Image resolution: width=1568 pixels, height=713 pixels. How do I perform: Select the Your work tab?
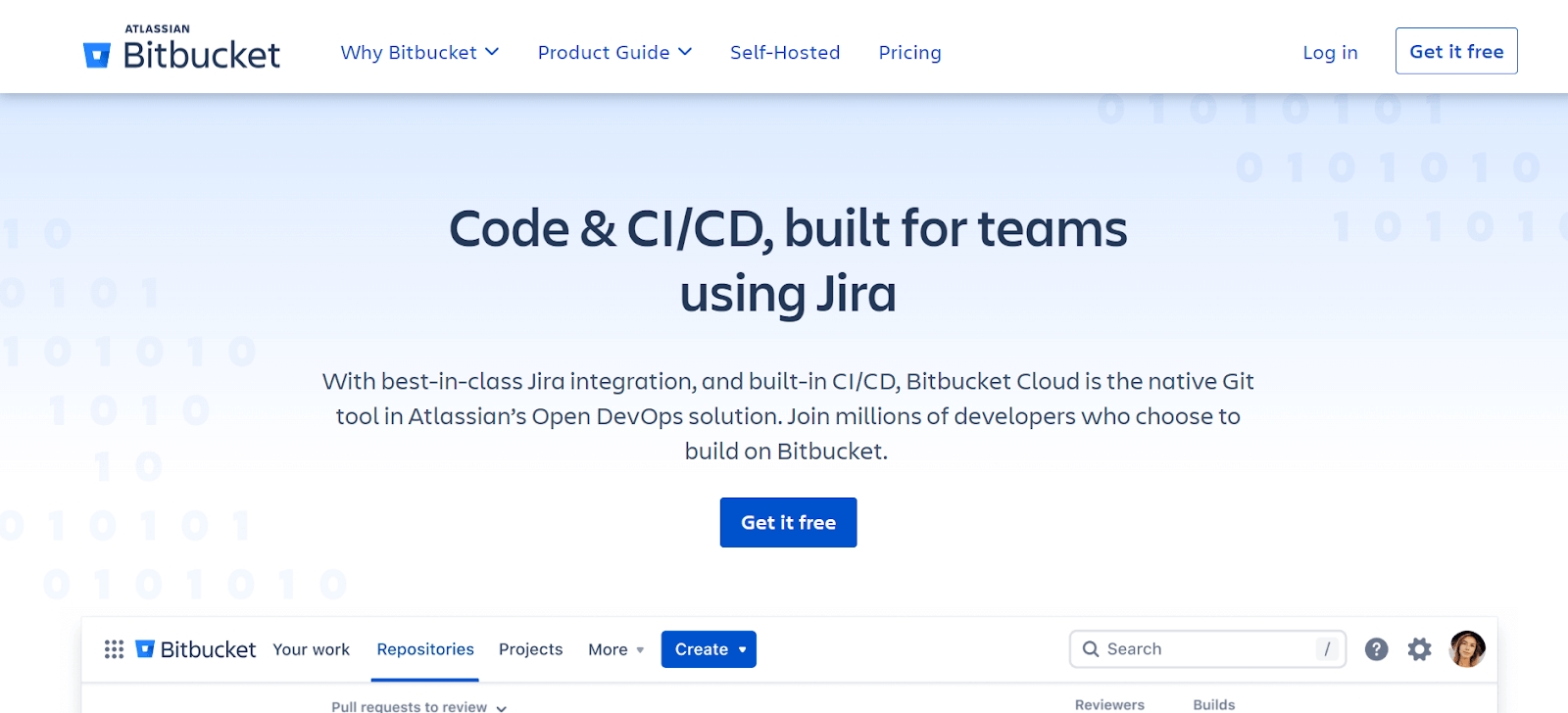tap(311, 649)
